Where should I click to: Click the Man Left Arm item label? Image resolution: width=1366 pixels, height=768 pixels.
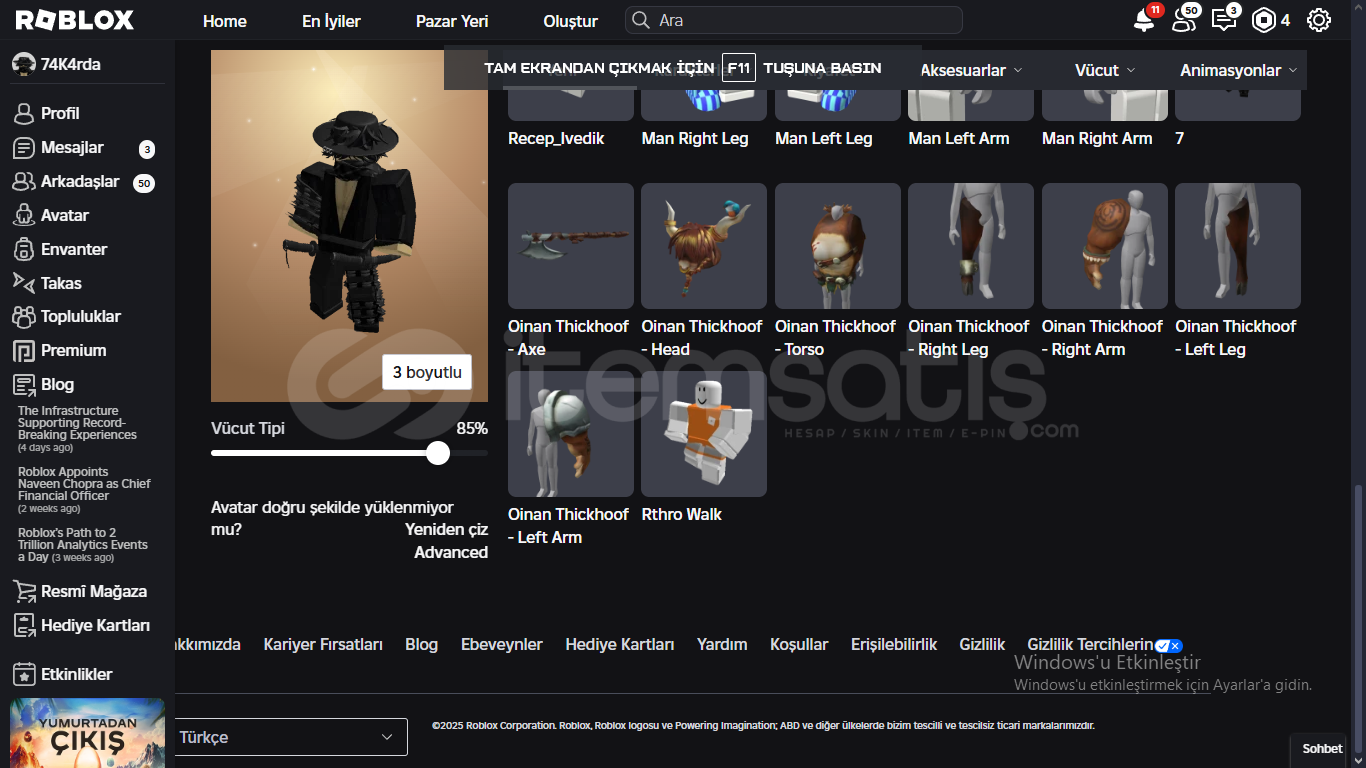[959, 138]
